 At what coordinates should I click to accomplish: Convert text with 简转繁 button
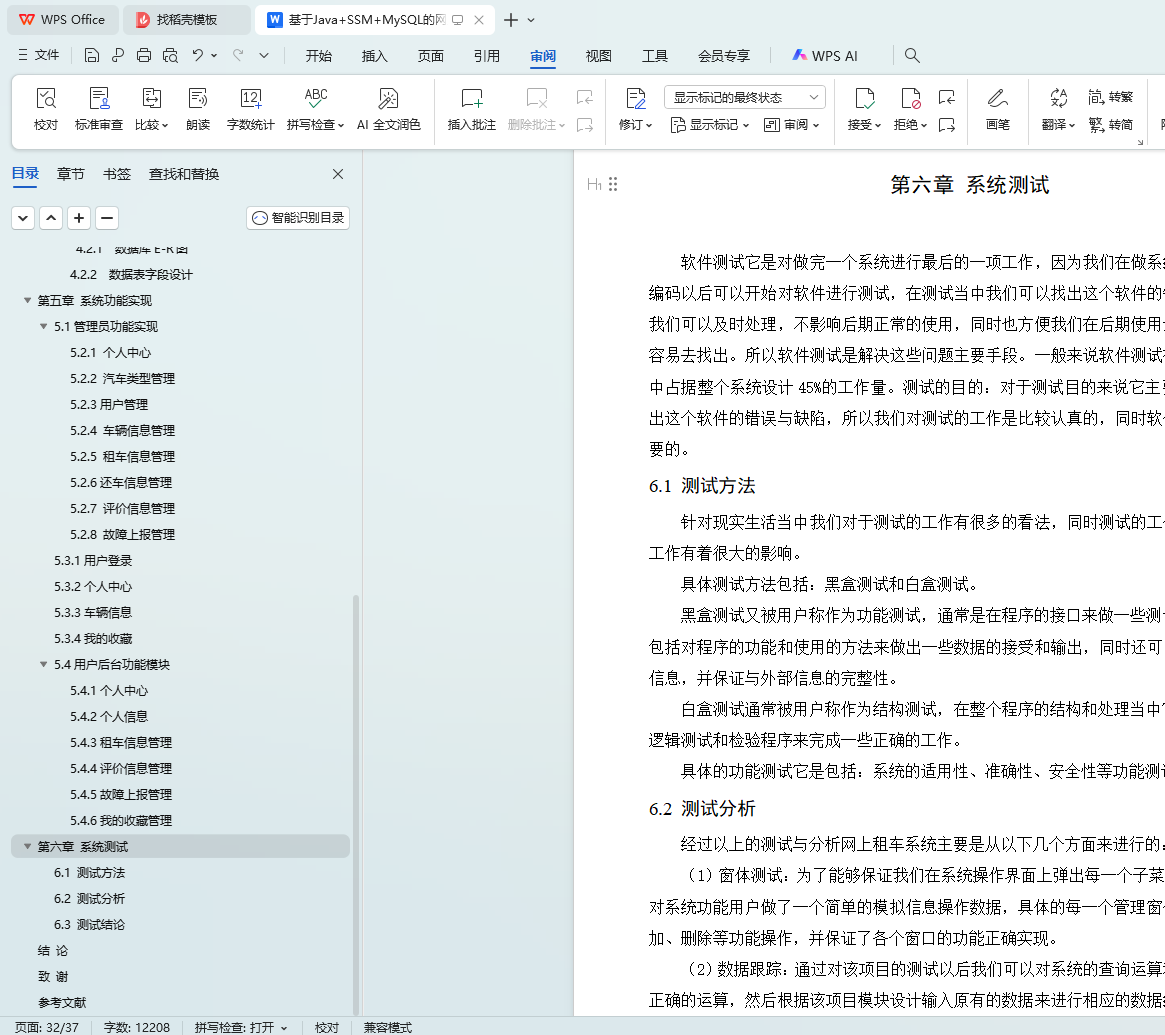pos(1111,97)
